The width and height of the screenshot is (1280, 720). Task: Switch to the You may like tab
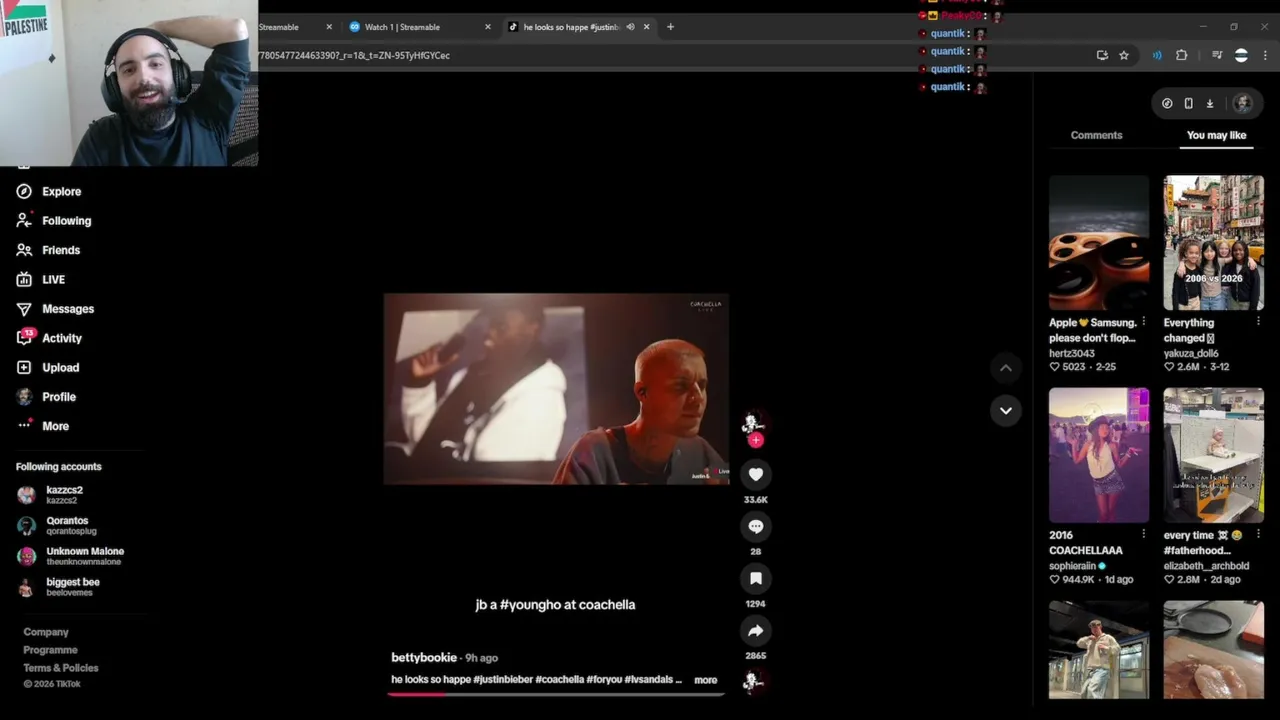pos(1217,135)
